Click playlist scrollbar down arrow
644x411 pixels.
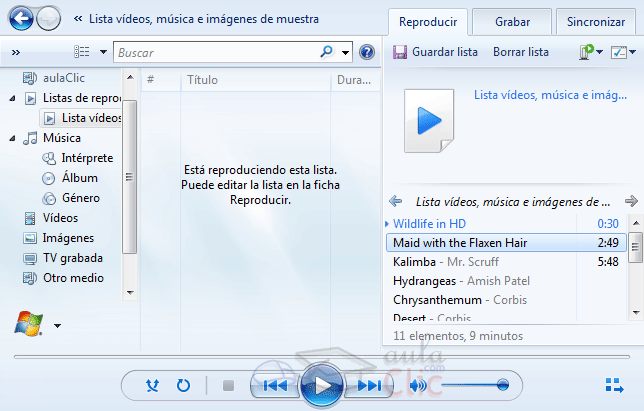(636, 313)
